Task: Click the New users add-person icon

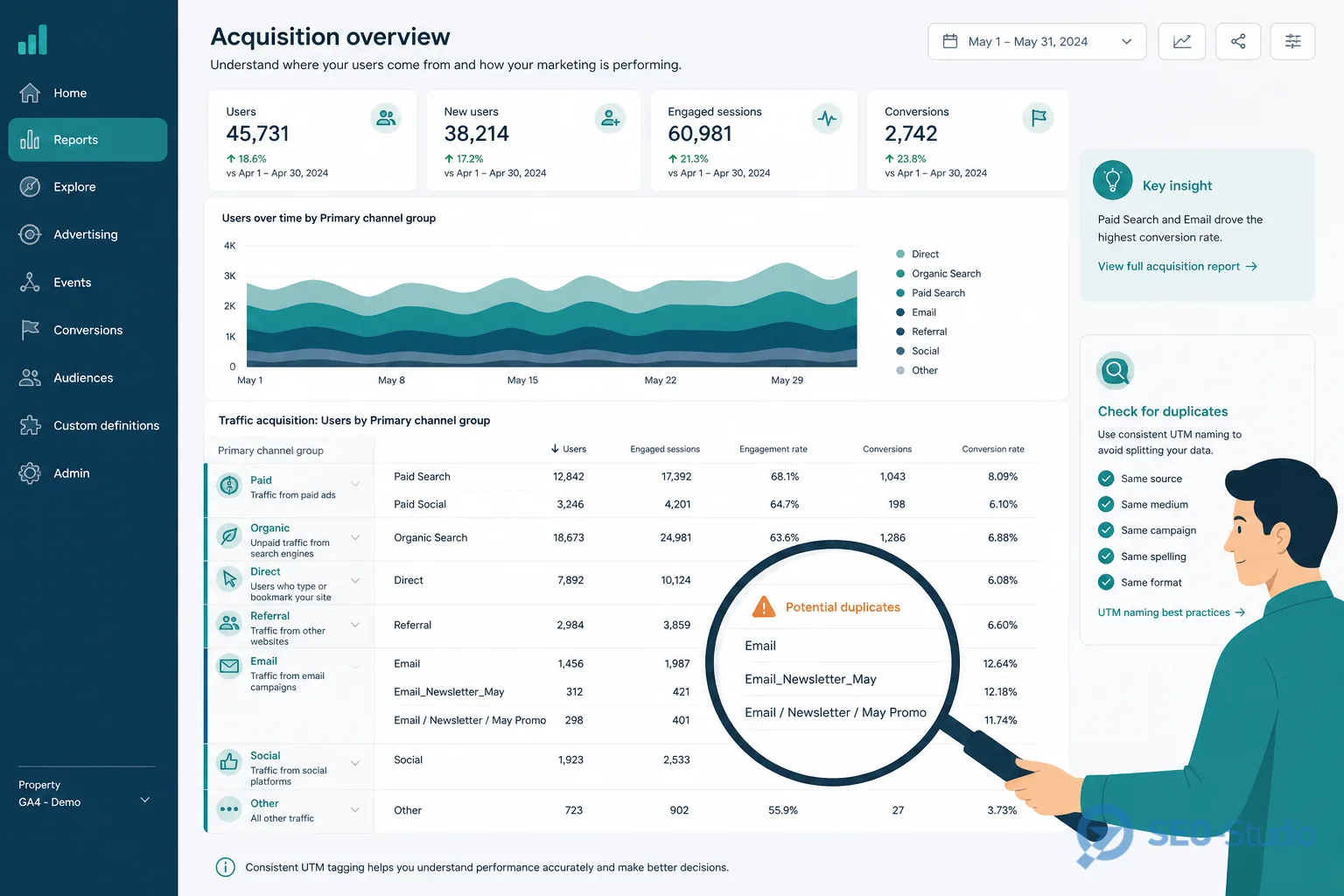Action: click(610, 118)
